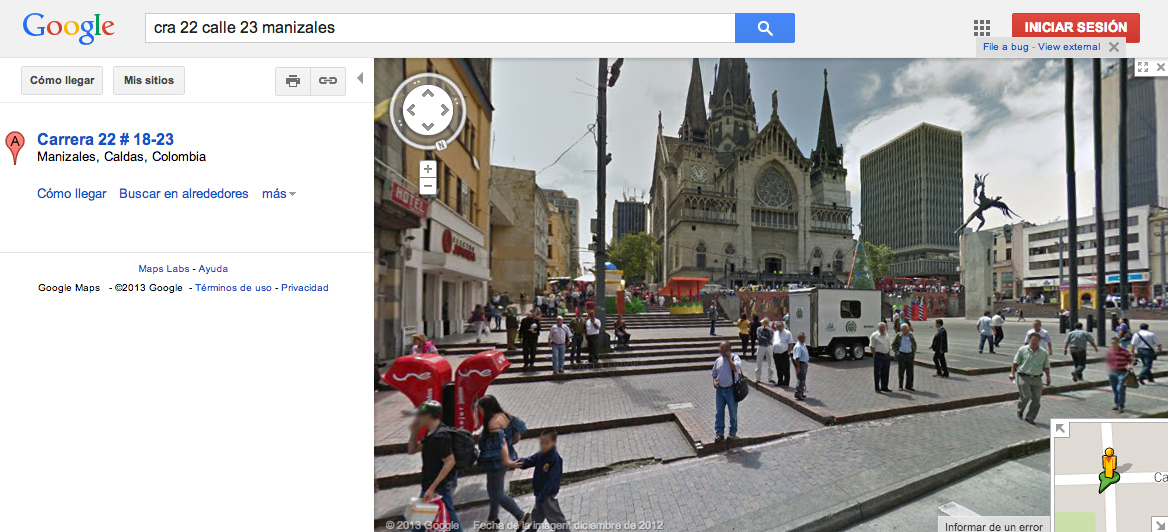Open 'Buscar en alrededores' link
1168x532 pixels.
pos(184,194)
